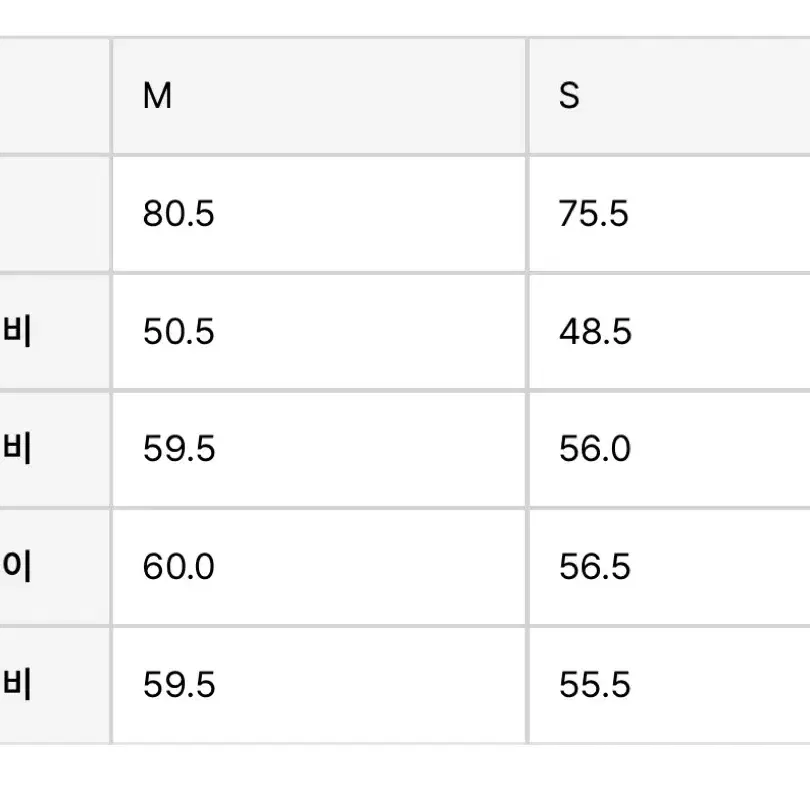Viewport: 810px width, 810px height.
Task: Click the first row label ending in 비
Action: click(17, 331)
